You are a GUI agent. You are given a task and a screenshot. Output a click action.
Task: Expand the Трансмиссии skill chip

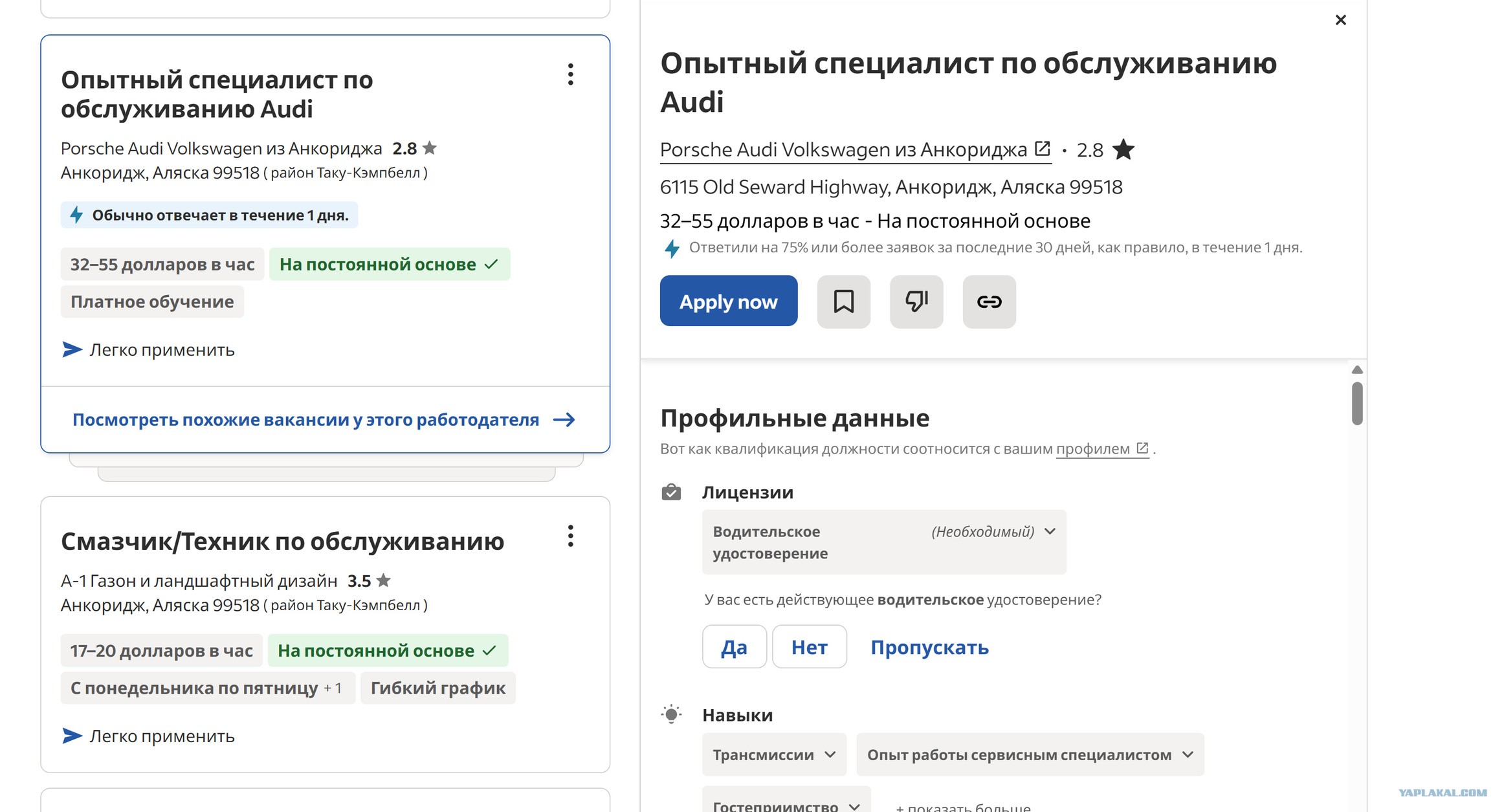click(774, 754)
